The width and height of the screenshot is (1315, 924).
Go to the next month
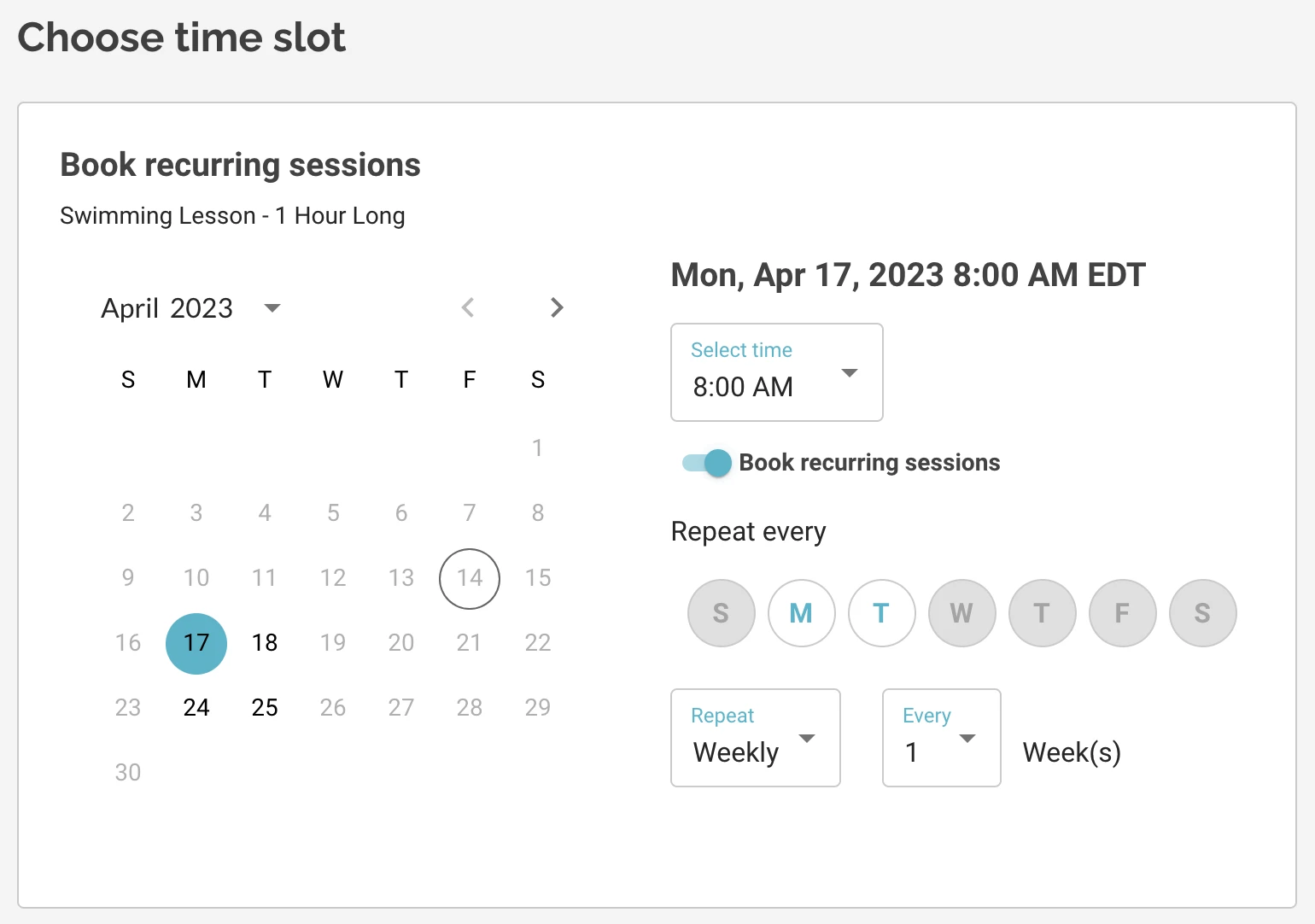click(557, 307)
